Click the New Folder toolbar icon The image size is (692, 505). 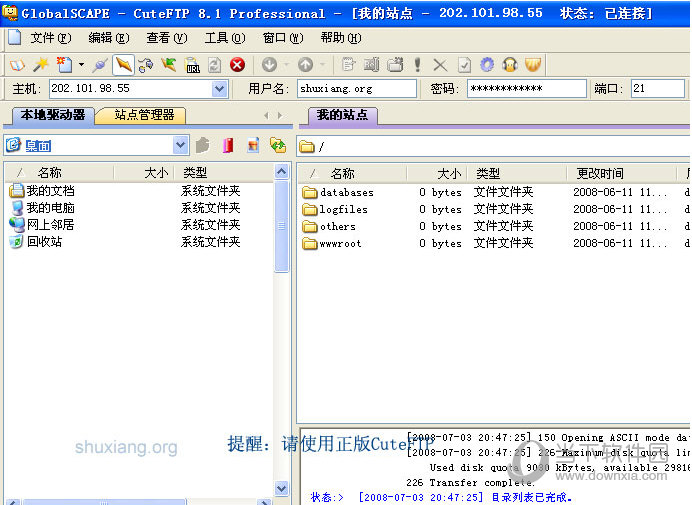[395, 65]
